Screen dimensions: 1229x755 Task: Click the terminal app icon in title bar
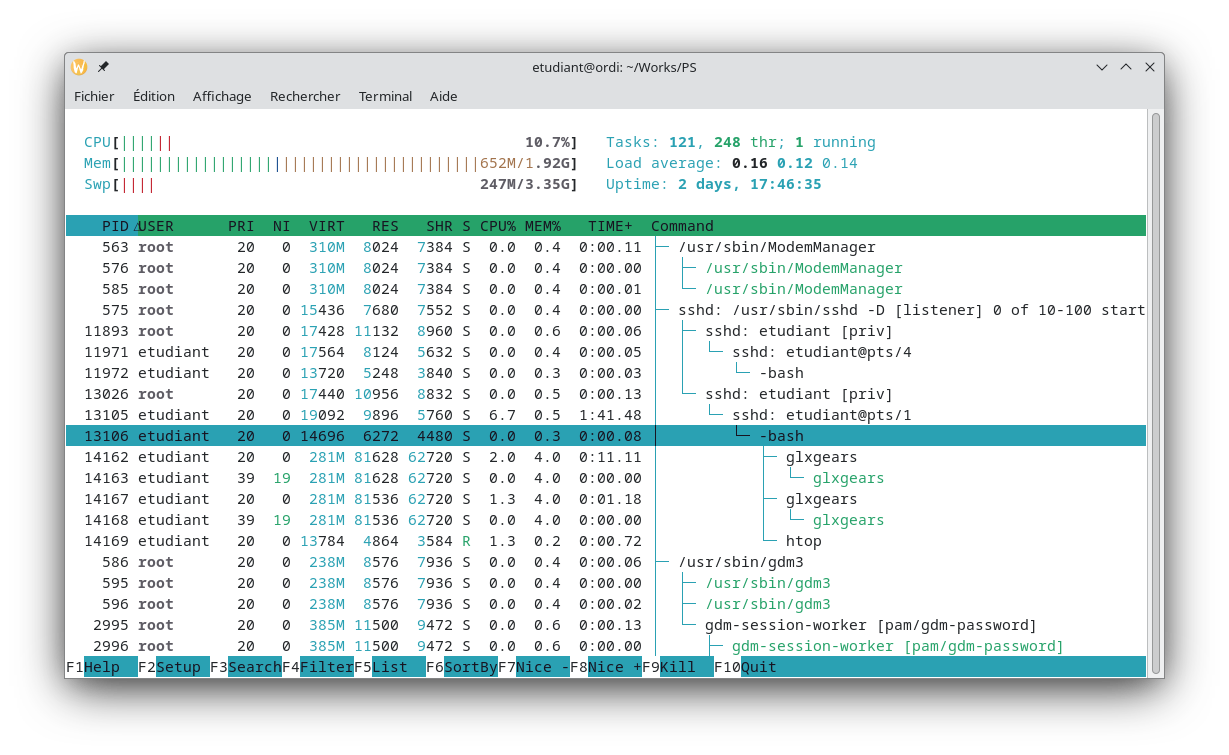click(79, 67)
